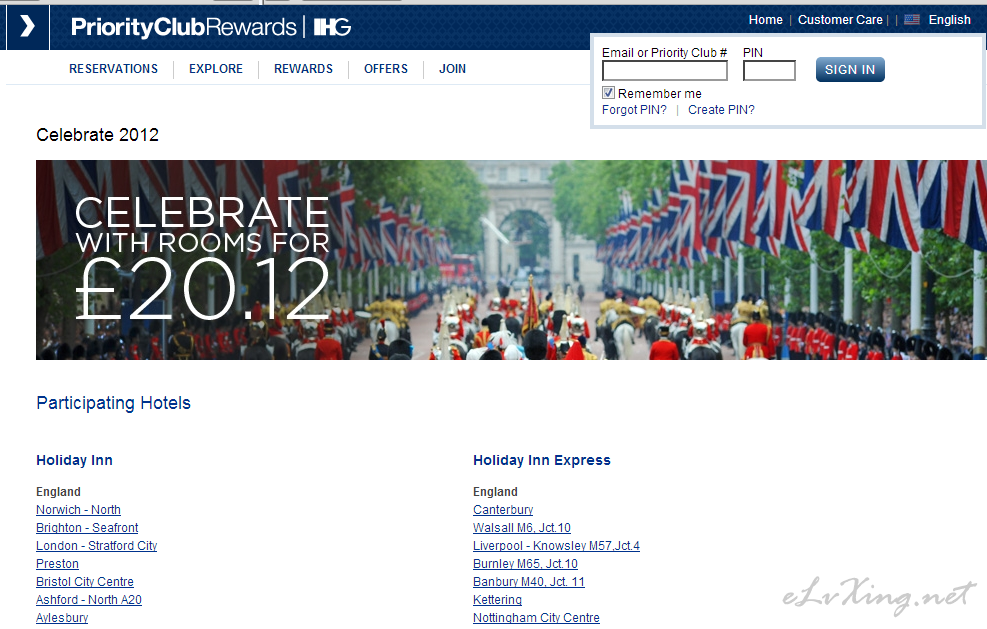Click the Create PIN? link
The image size is (987, 629).
tap(721, 110)
